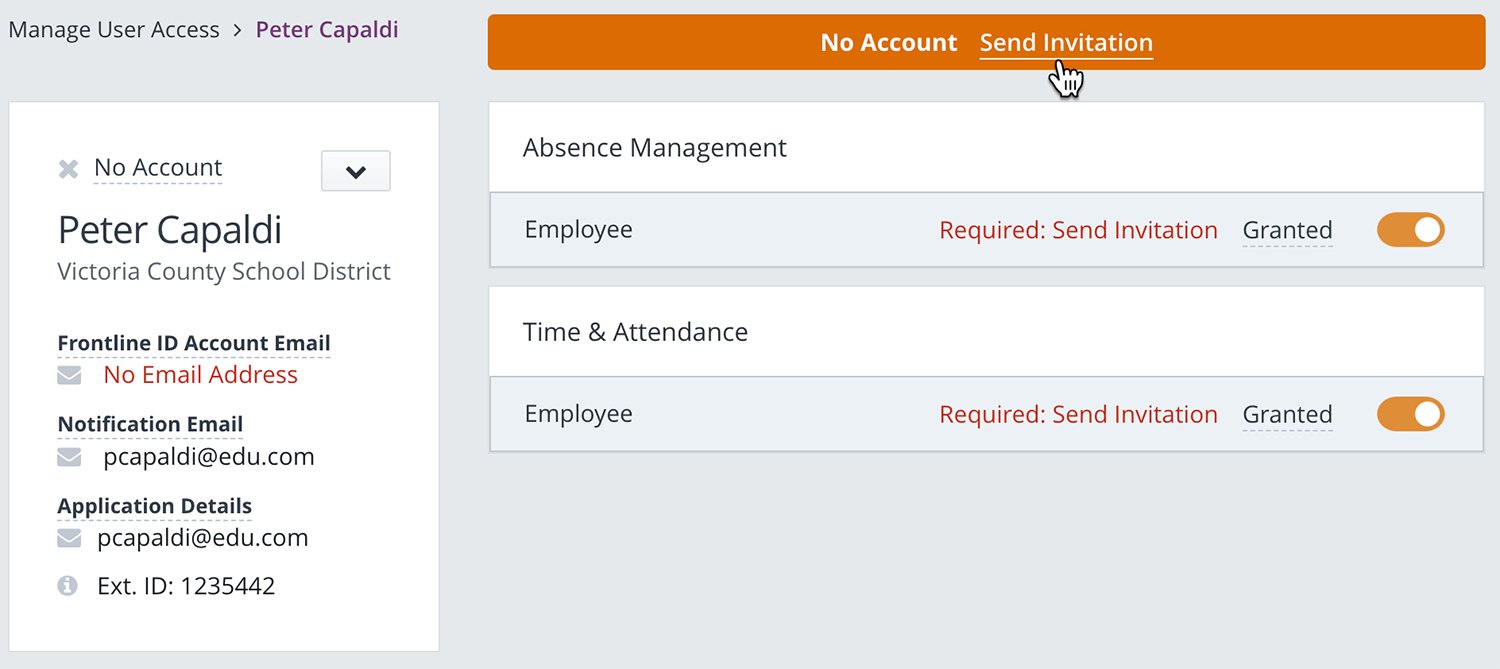The height and width of the screenshot is (669, 1500).
Task: Click the X icon beside No Account
Action: (x=68, y=169)
